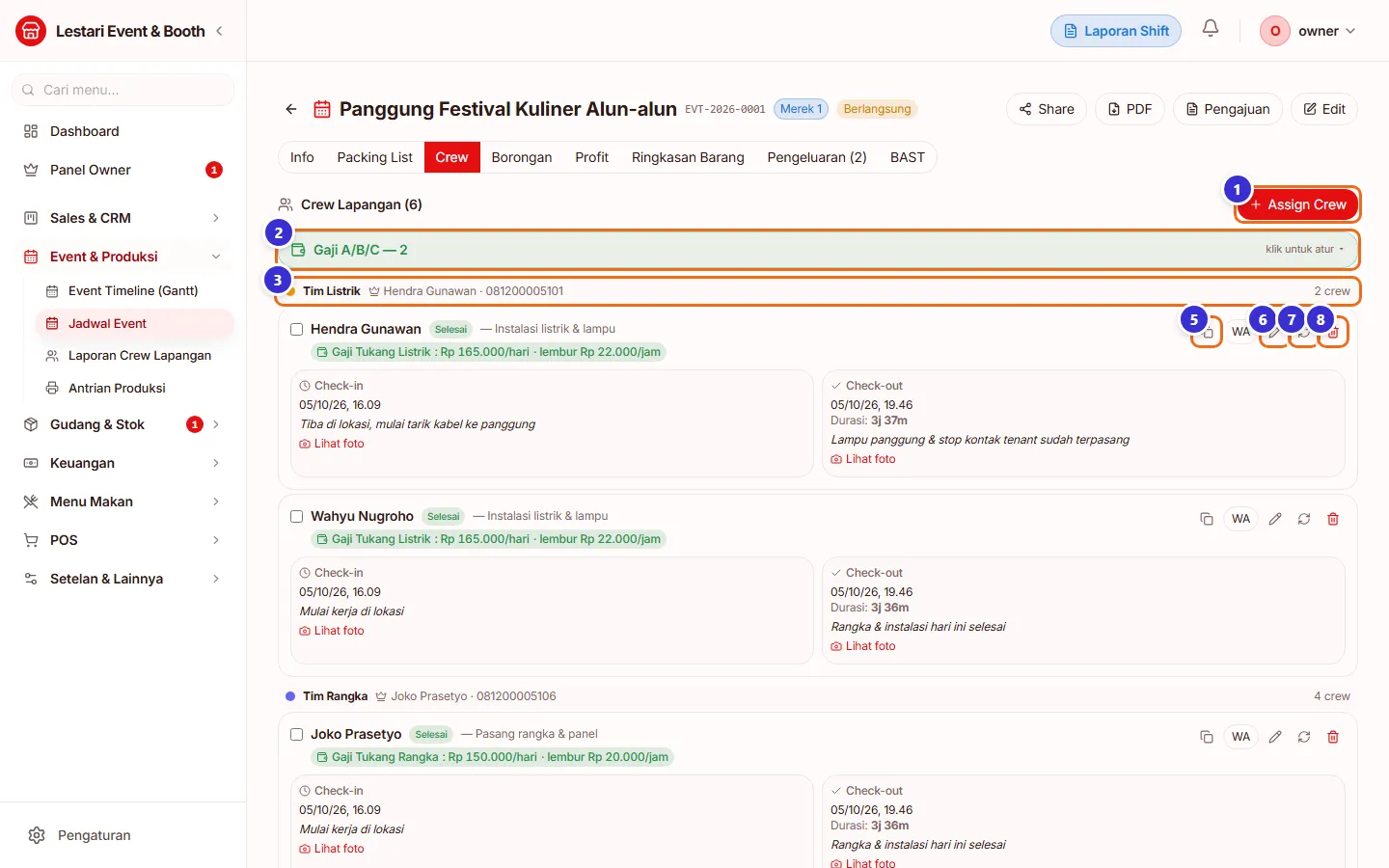The height and width of the screenshot is (868, 1389).
Task: Open Panel Owner in sidebar
Action: (123, 170)
